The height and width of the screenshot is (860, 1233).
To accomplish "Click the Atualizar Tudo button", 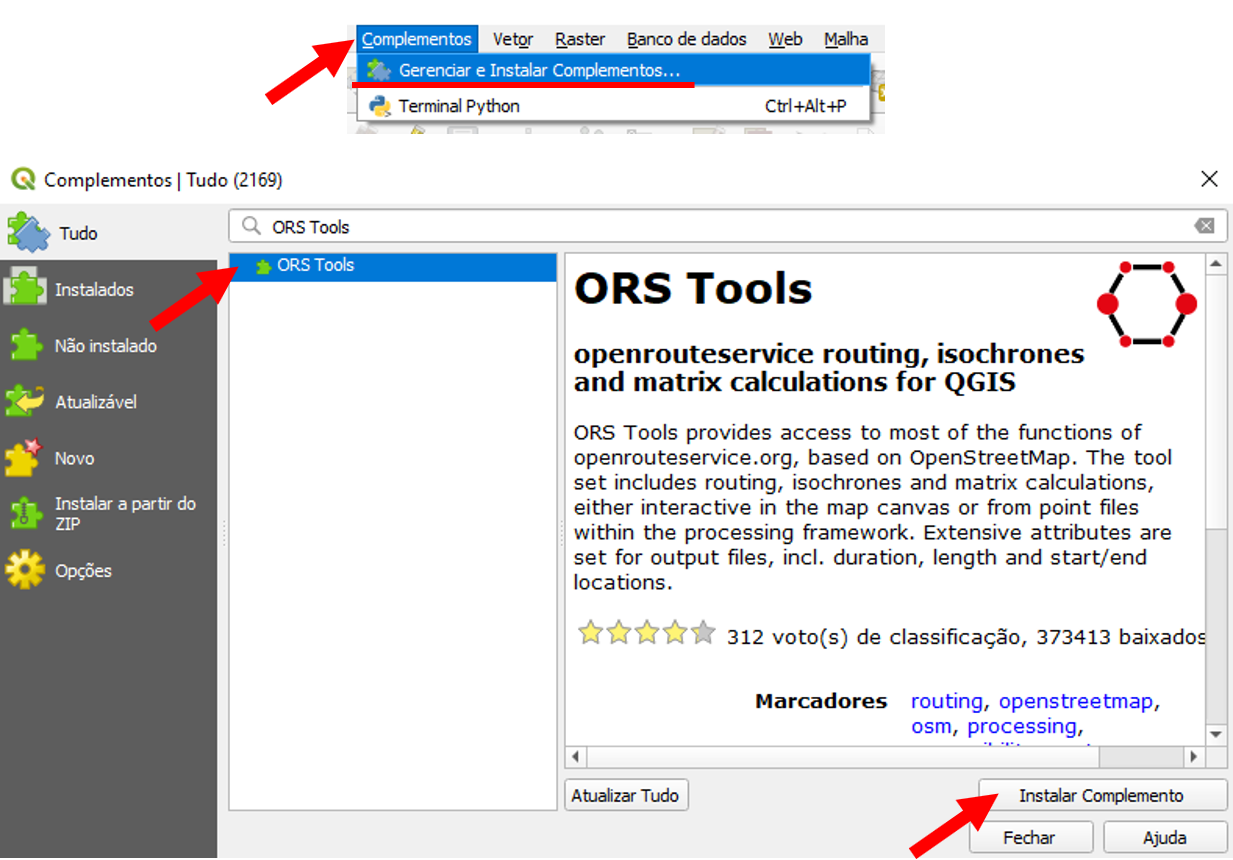I will pos(625,796).
